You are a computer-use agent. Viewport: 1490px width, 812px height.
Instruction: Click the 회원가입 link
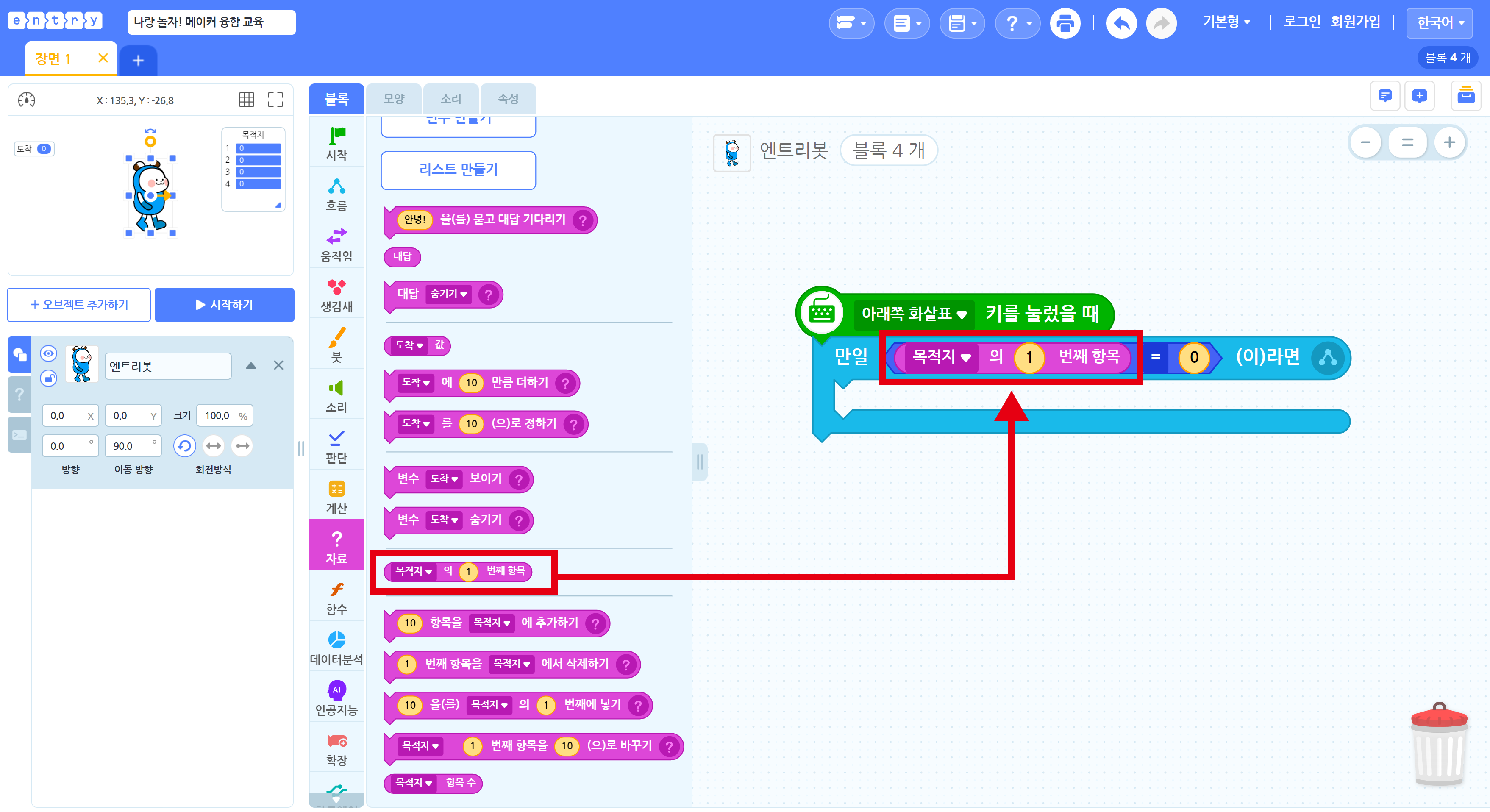pyautogui.click(x=1355, y=22)
